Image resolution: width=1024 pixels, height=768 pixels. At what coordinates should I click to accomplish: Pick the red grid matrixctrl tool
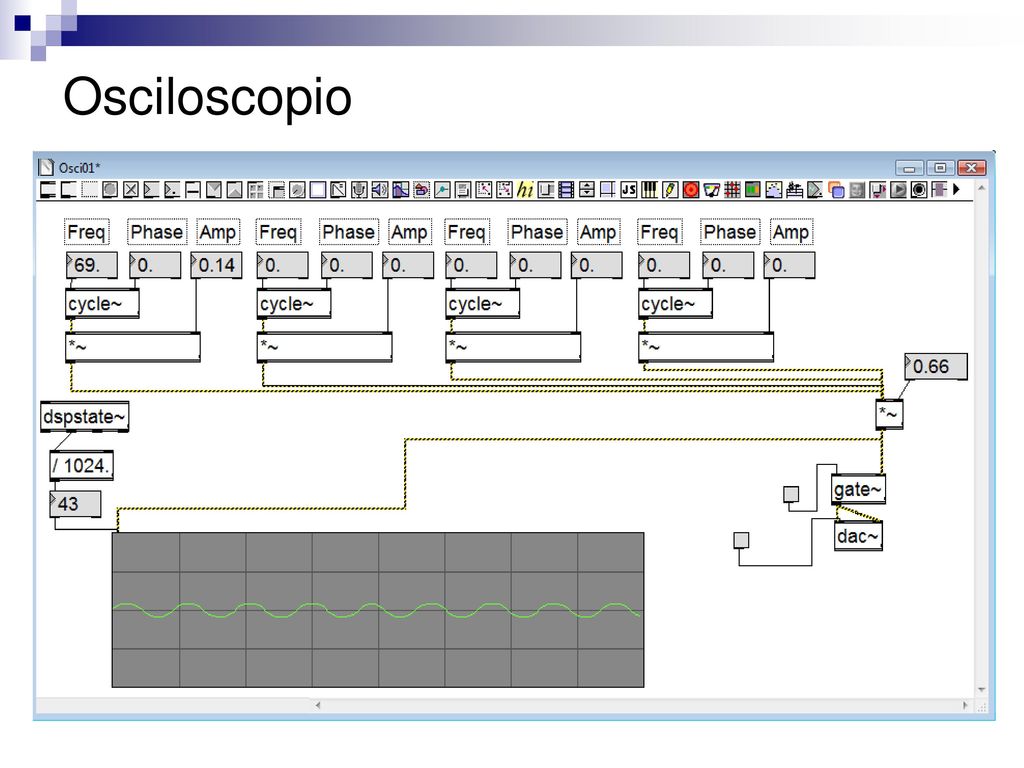click(732, 190)
